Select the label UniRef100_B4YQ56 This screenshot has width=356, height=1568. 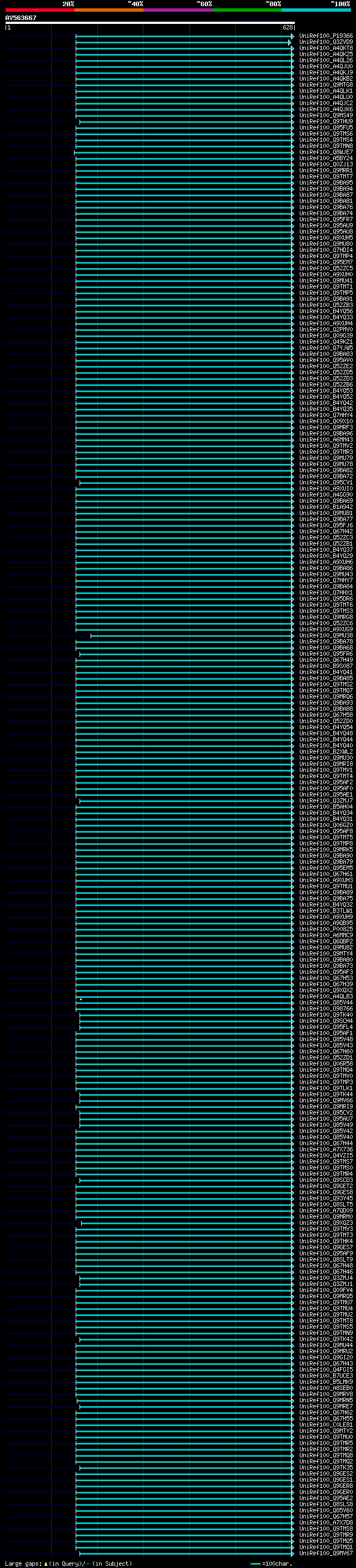326,311
